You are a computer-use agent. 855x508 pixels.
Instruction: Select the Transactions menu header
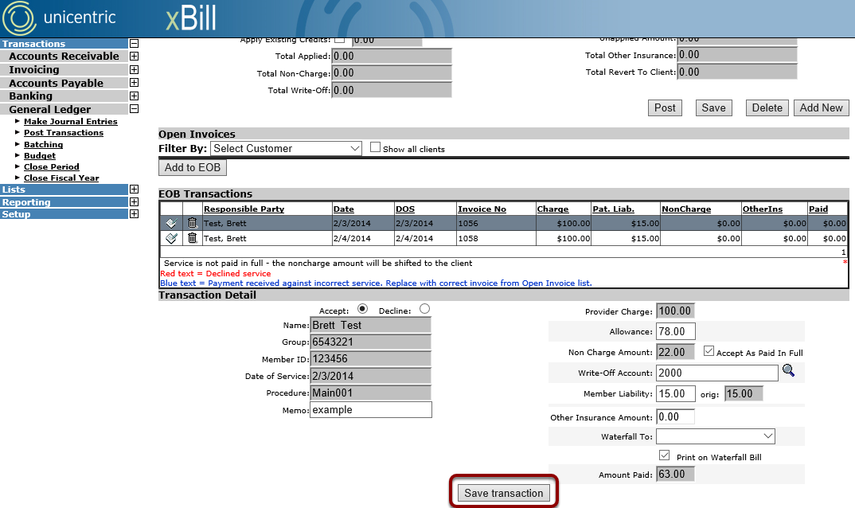pos(64,44)
